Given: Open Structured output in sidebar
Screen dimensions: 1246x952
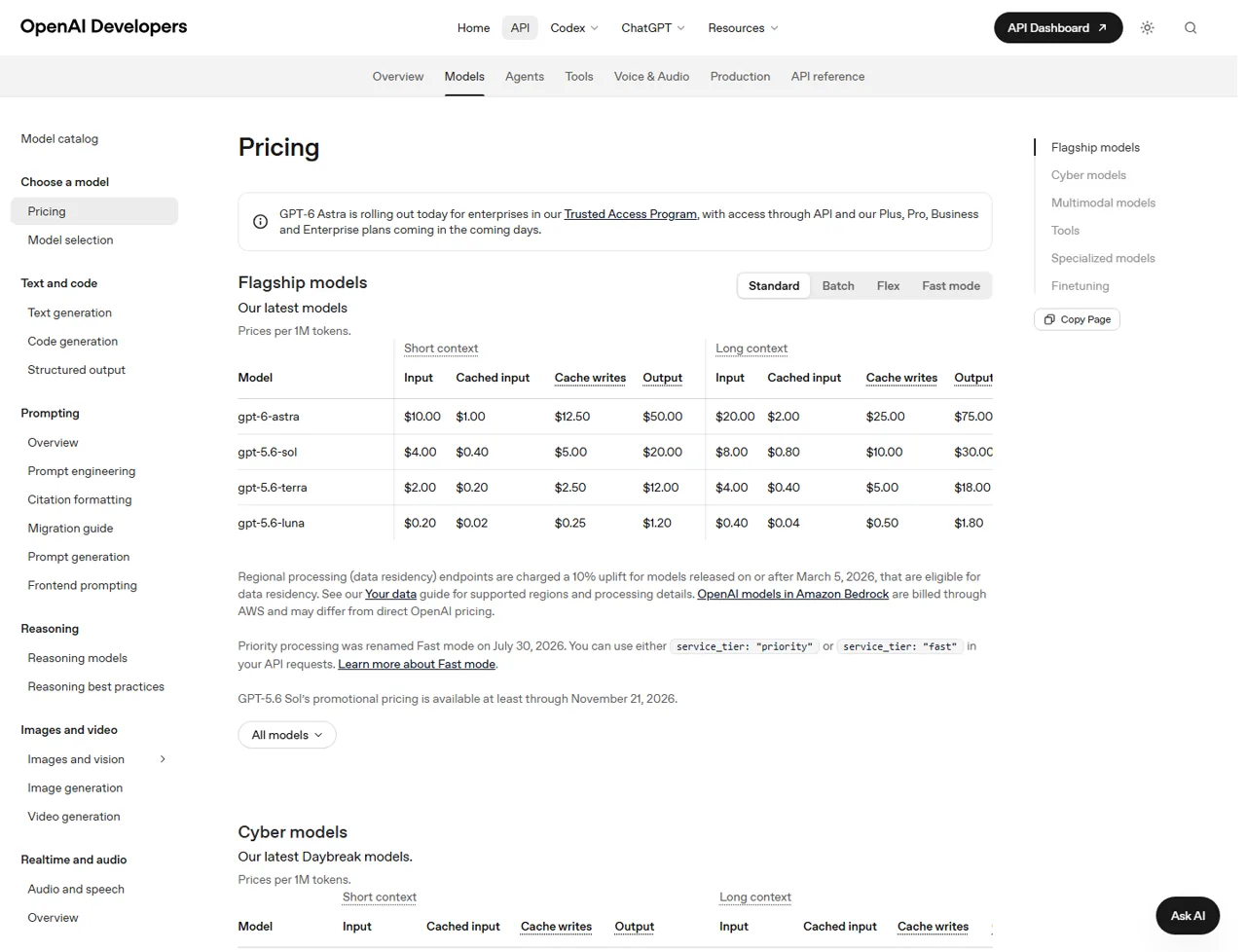Looking at the screenshot, I should tap(76, 370).
